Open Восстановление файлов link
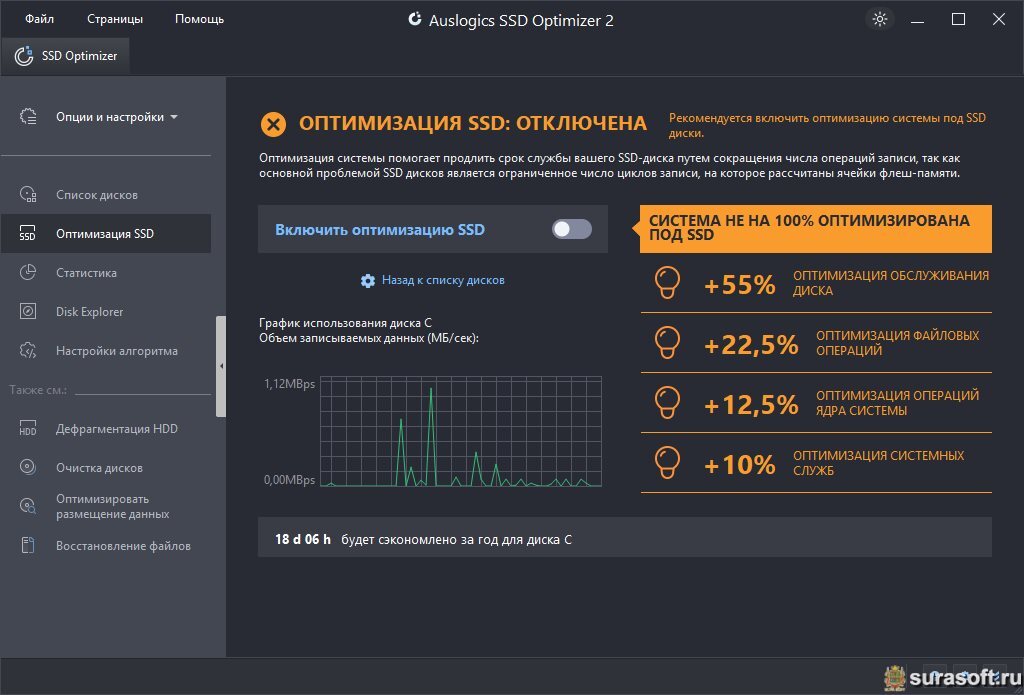 pos(123,545)
